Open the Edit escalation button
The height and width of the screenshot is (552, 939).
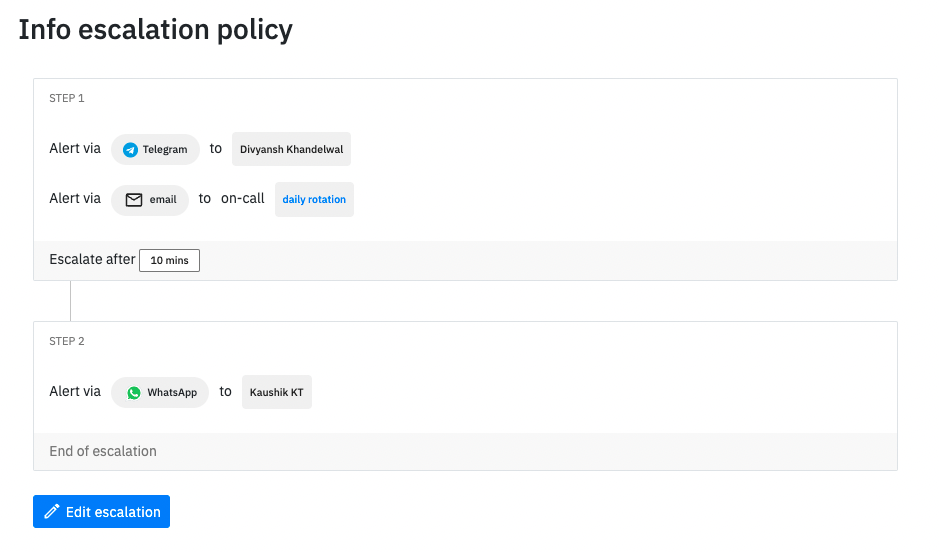(x=101, y=512)
